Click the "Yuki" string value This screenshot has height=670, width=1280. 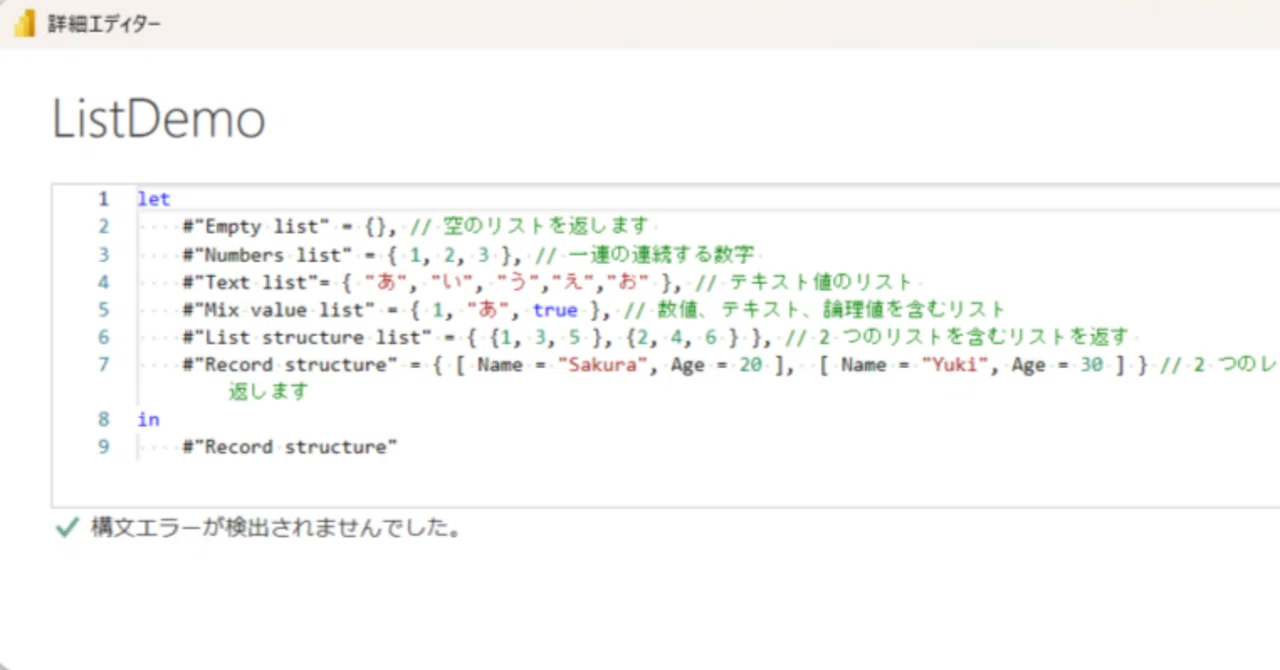(955, 365)
